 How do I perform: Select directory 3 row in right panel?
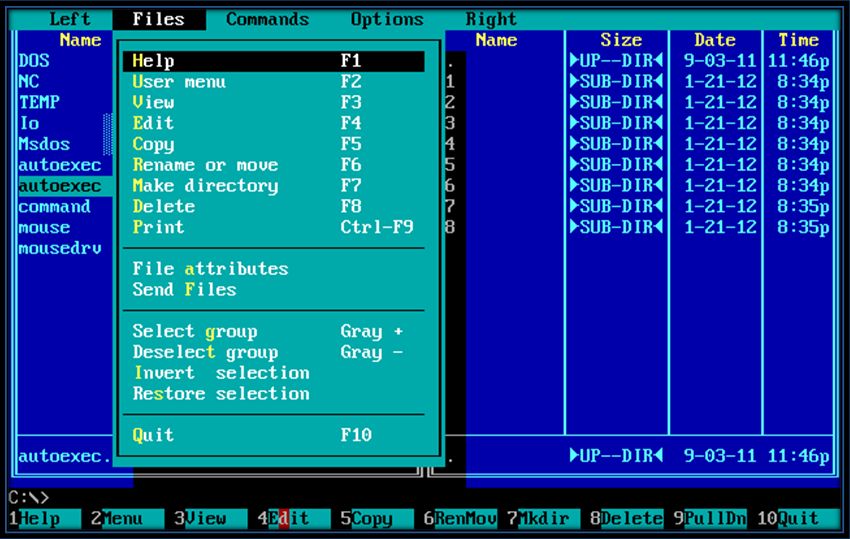pyautogui.click(x=639, y=123)
